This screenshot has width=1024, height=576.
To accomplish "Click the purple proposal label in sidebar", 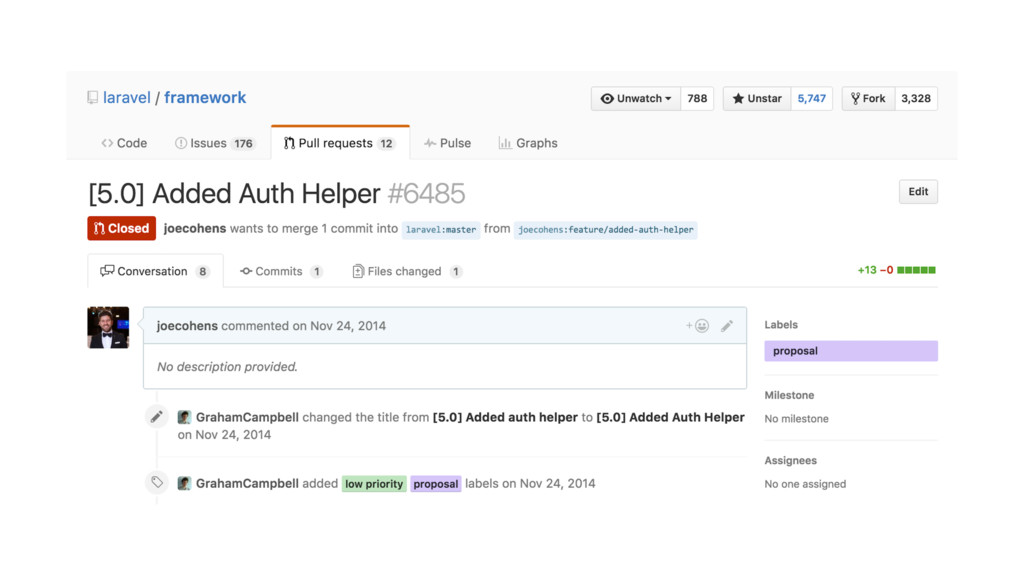I will pyautogui.click(x=851, y=351).
